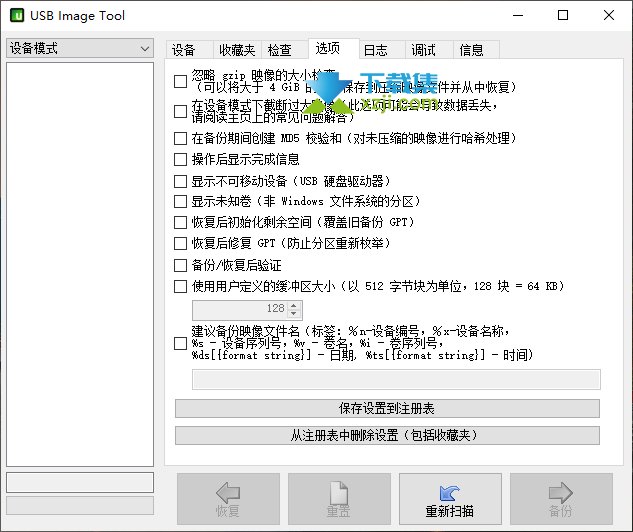Screen dimensions: 633x532
Task: Click the buffer size 128 field
Action: pyautogui.click(x=241, y=310)
